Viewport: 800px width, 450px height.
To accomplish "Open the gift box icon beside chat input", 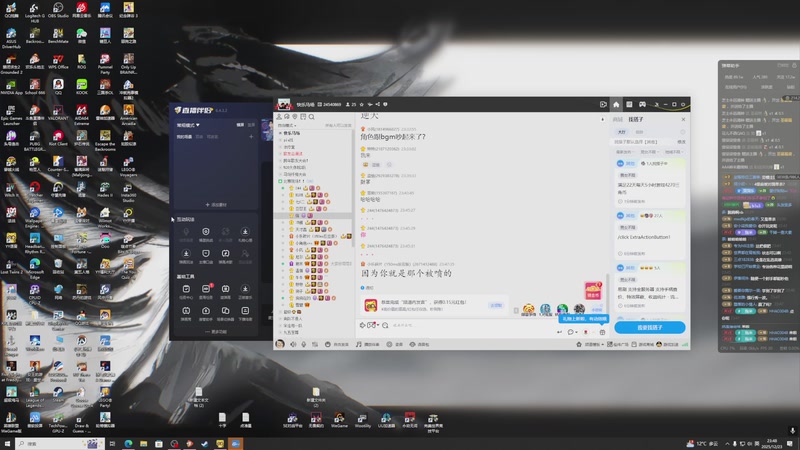I will pyautogui.click(x=602, y=332).
